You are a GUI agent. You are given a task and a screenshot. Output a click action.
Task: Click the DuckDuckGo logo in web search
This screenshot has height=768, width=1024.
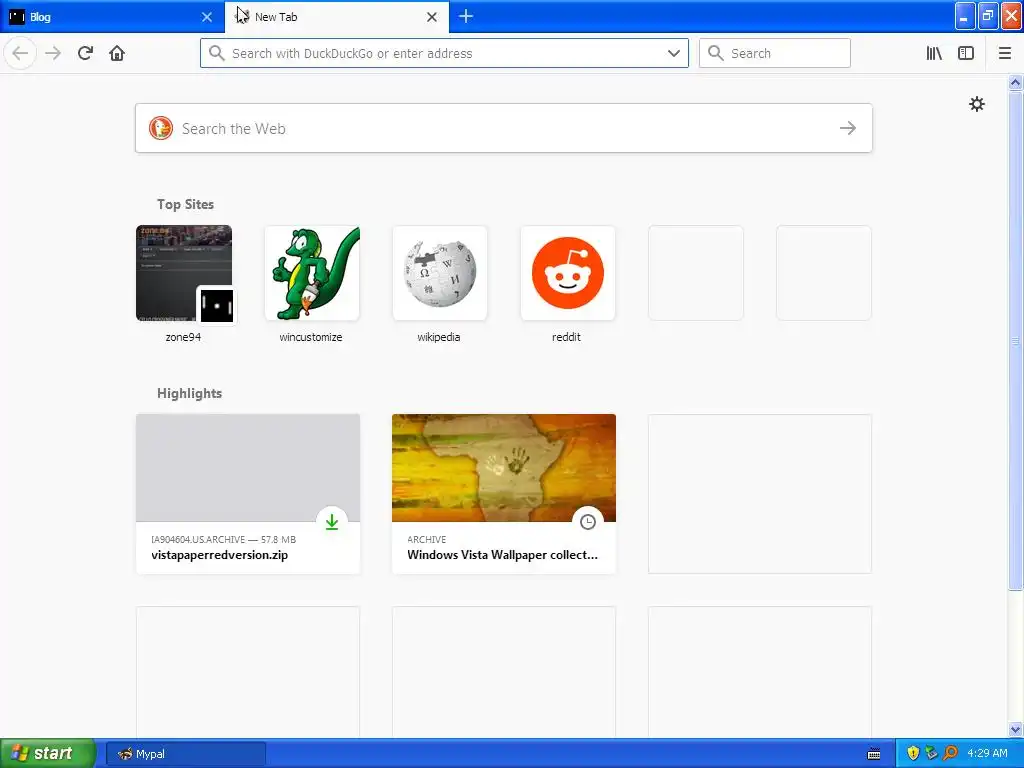coord(161,128)
